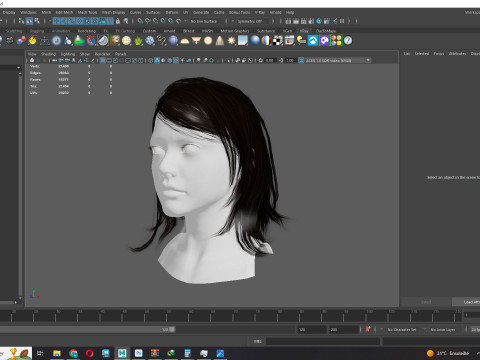
Task: Click the checkerboard texture shelf icon
Action: click(x=278, y=41)
